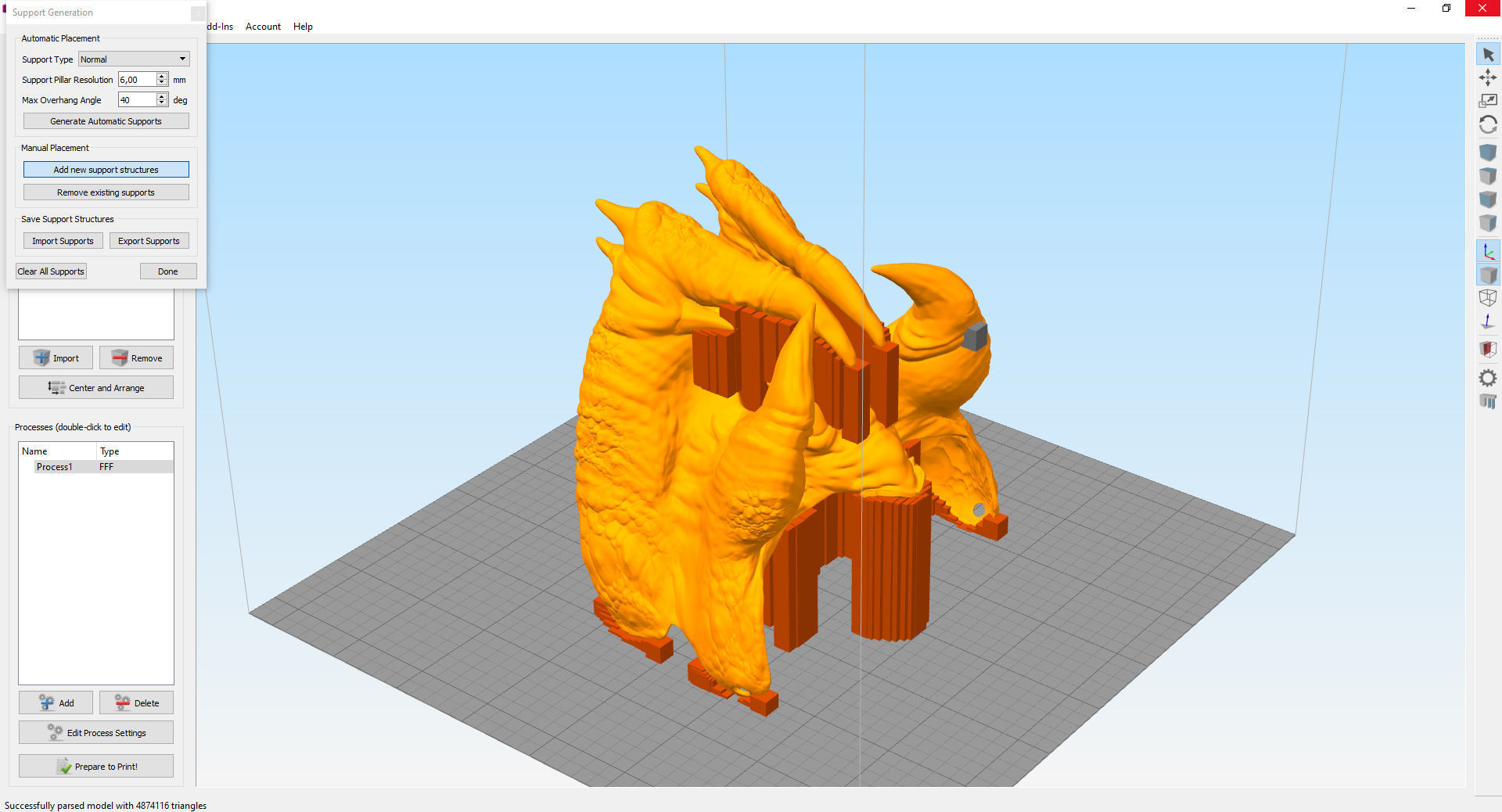
Task: Click the Support Pillar Resolution value field
Action: click(x=138, y=79)
